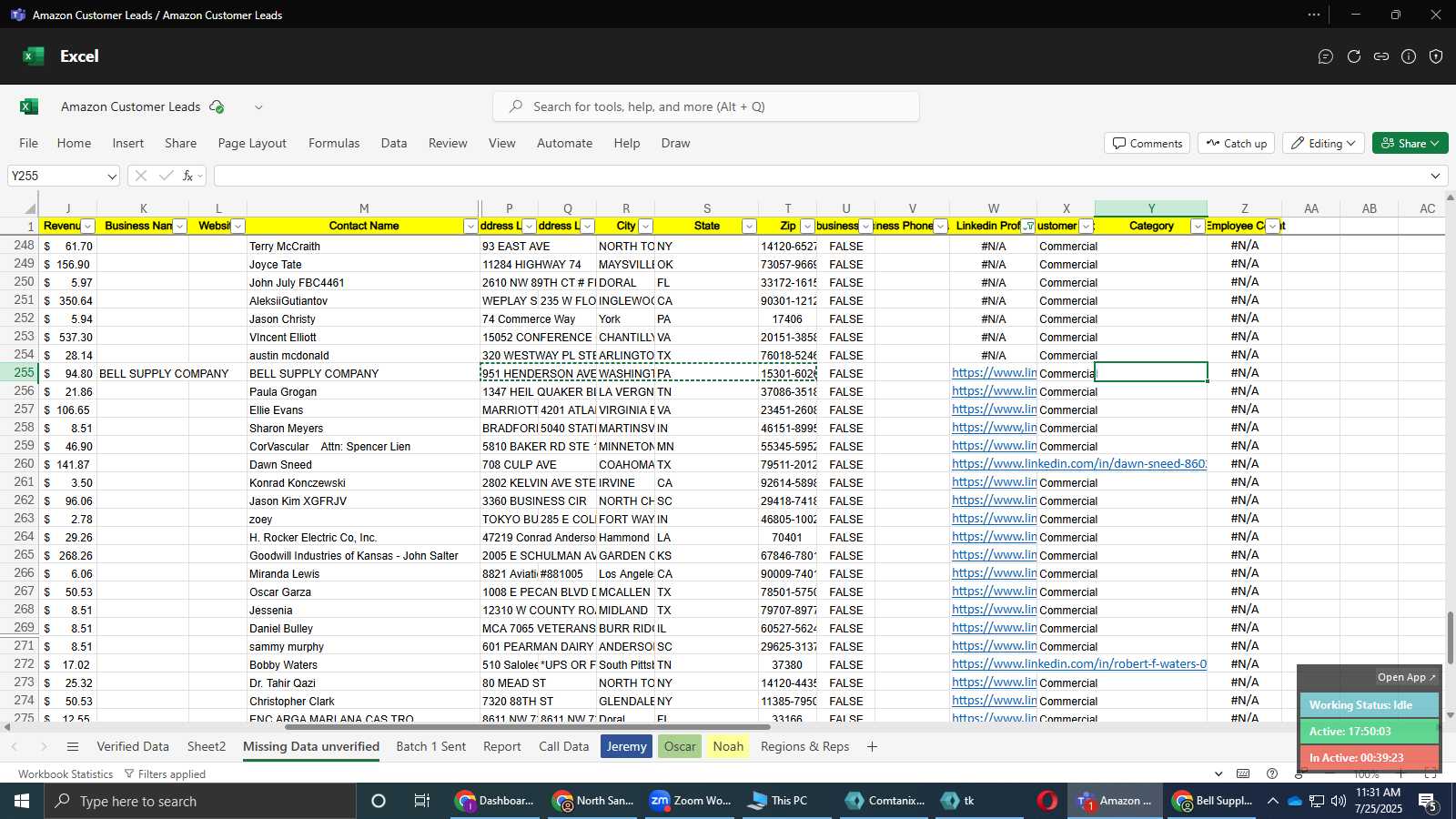Click the reload tab icon in header
The height and width of the screenshot is (819, 1456).
1354,56
